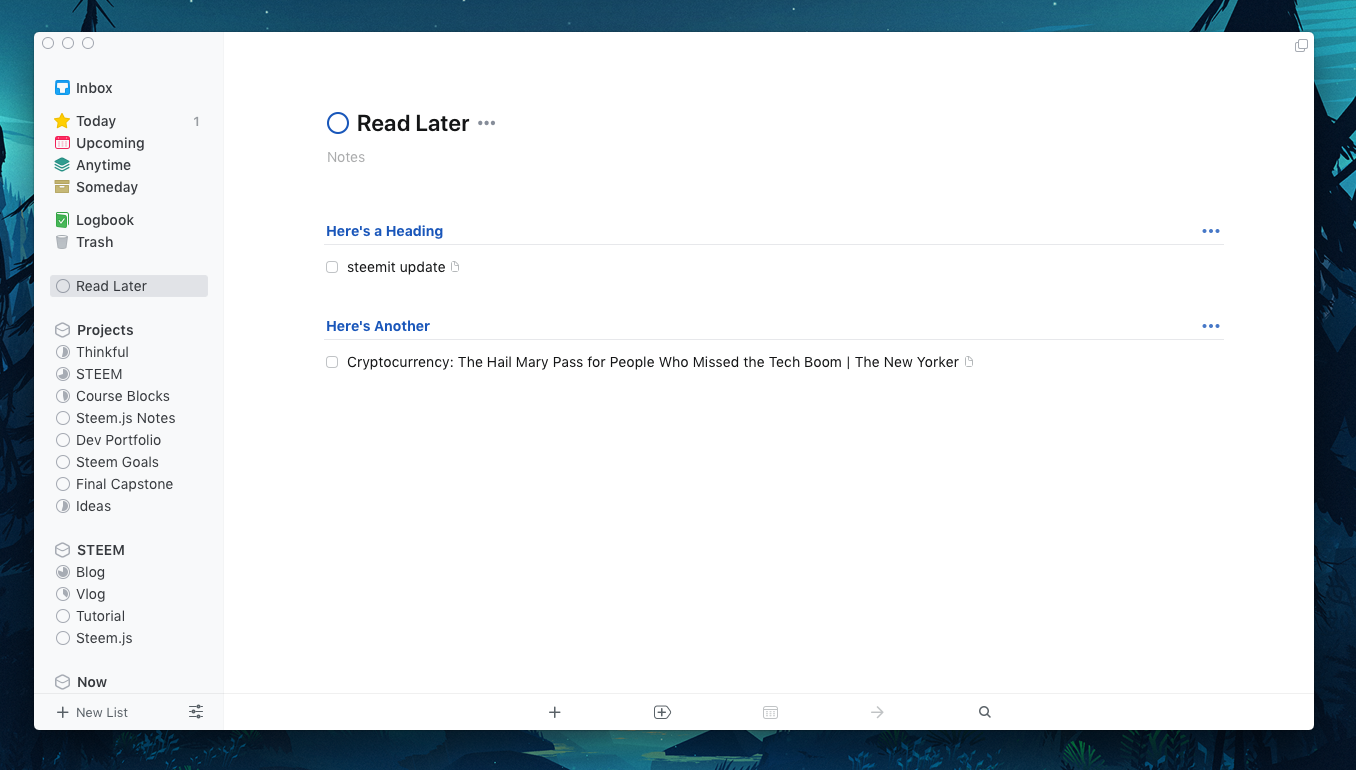Select the steemit update to-do text

(396, 267)
